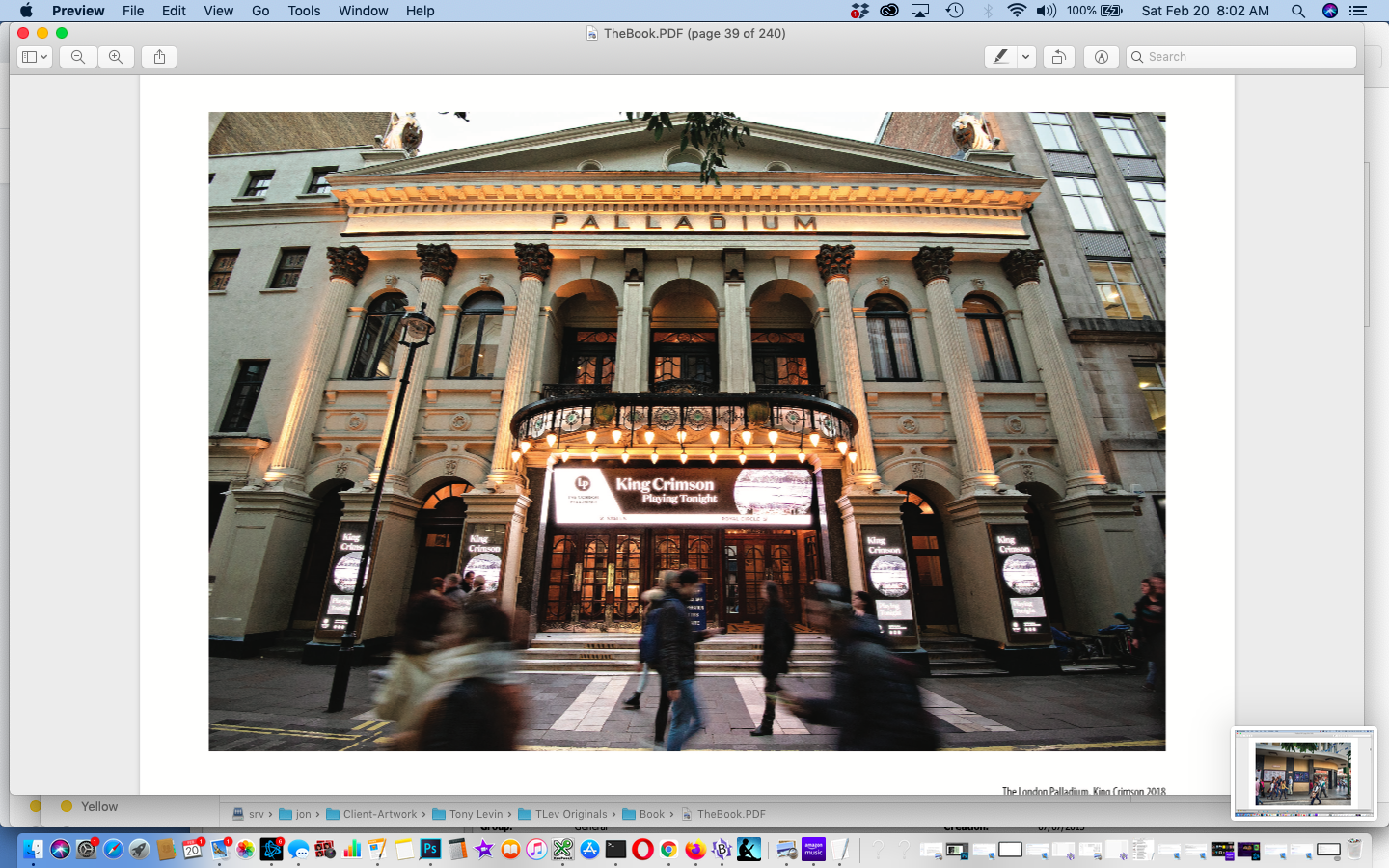Open Kindle from the Dock

pyautogui.click(x=749, y=849)
